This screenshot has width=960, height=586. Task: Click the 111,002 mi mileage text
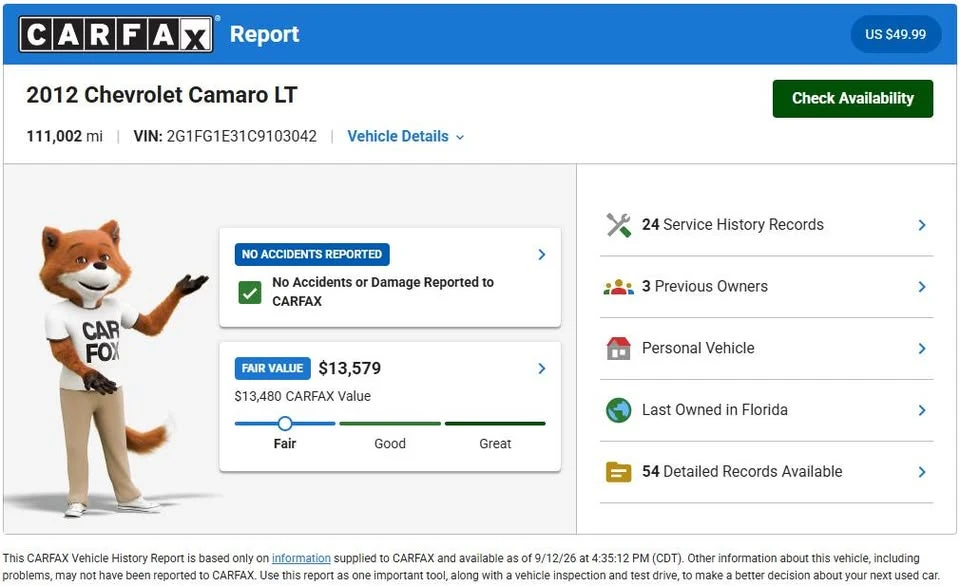(x=64, y=136)
